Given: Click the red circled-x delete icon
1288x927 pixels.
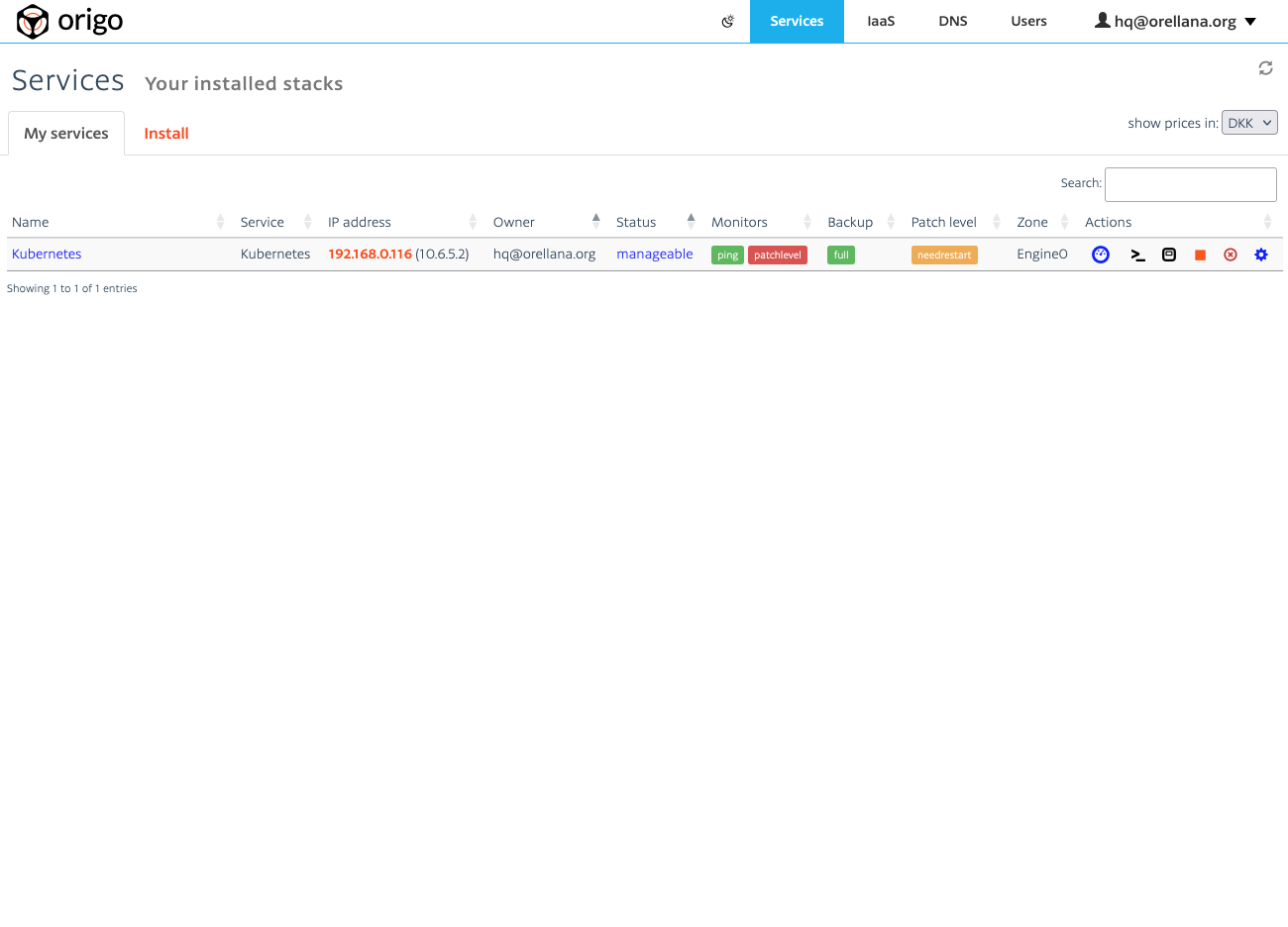Looking at the screenshot, I should click(1231, 255).
